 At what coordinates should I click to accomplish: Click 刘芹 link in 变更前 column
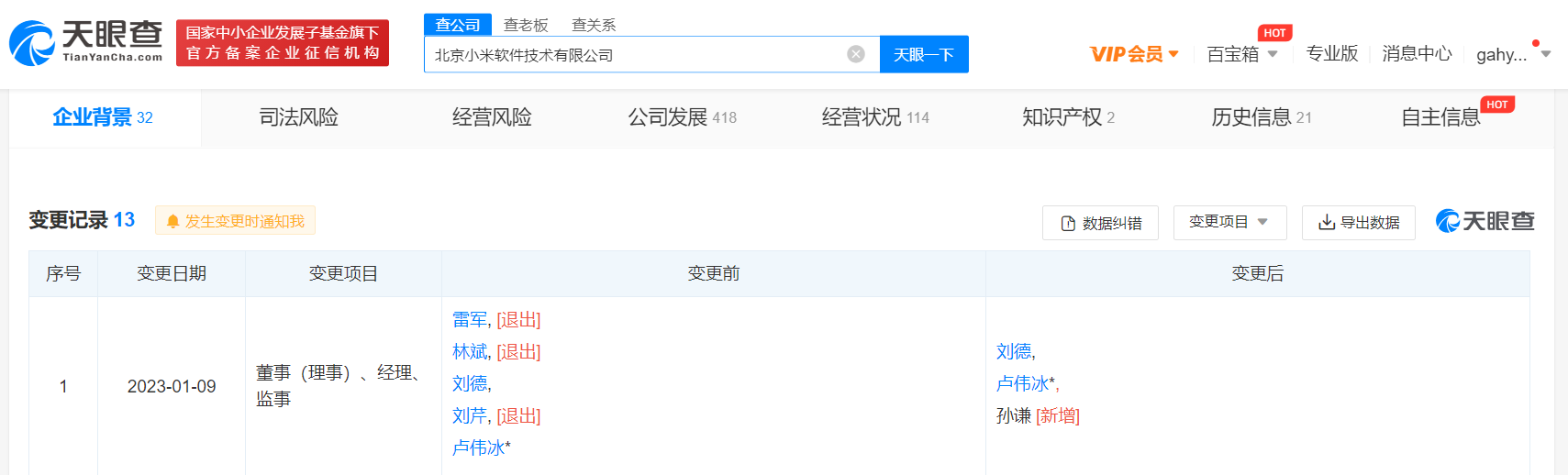(470, 416)
